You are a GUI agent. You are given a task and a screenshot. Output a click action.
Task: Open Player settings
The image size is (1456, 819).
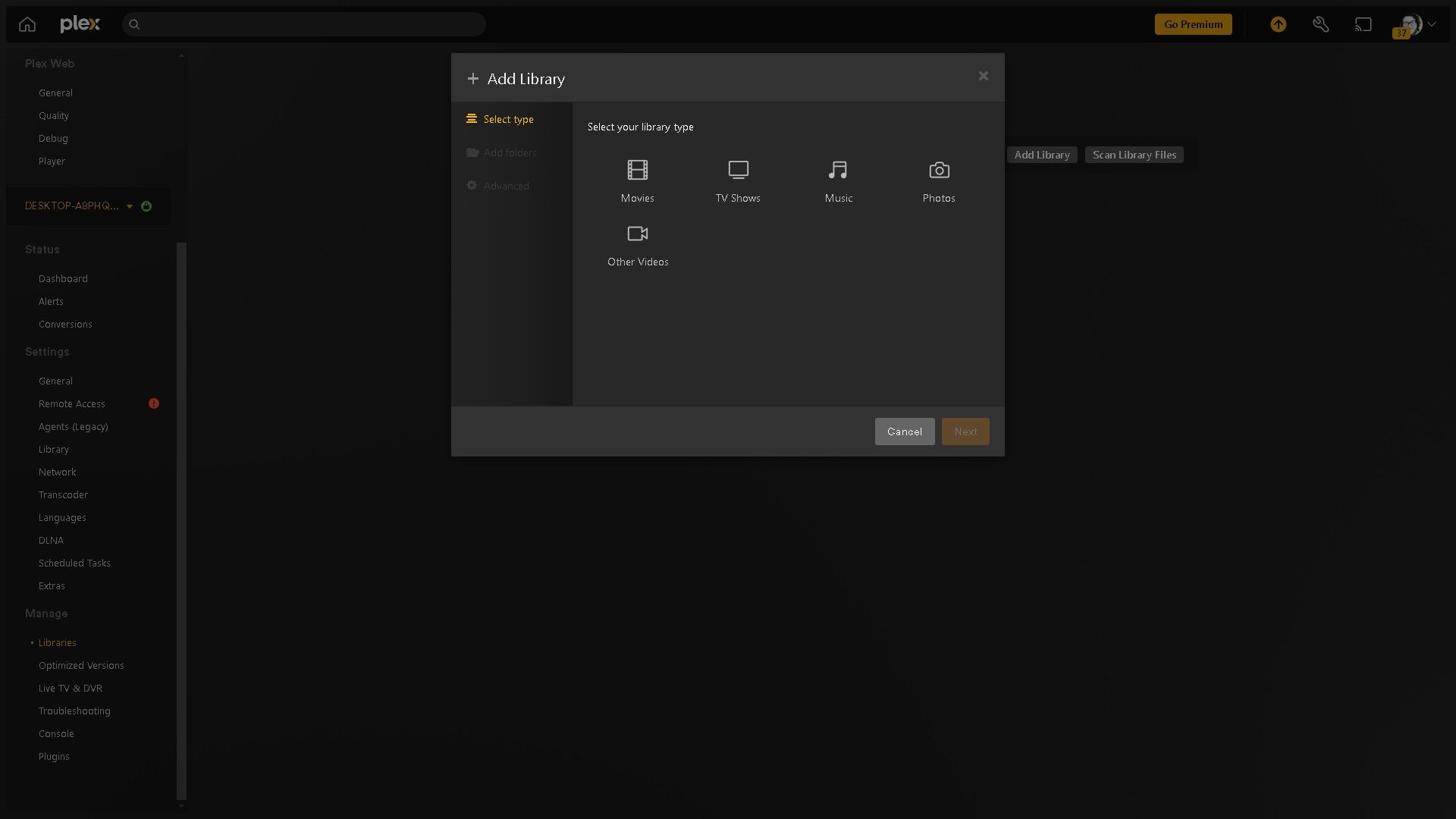[52, 161]
